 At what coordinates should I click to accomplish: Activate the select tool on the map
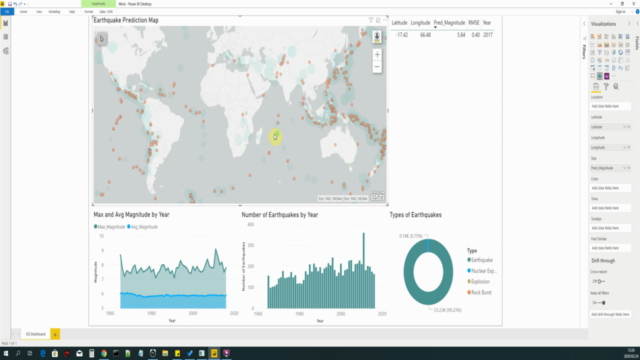pyautogui.click(x=102, y=39)
